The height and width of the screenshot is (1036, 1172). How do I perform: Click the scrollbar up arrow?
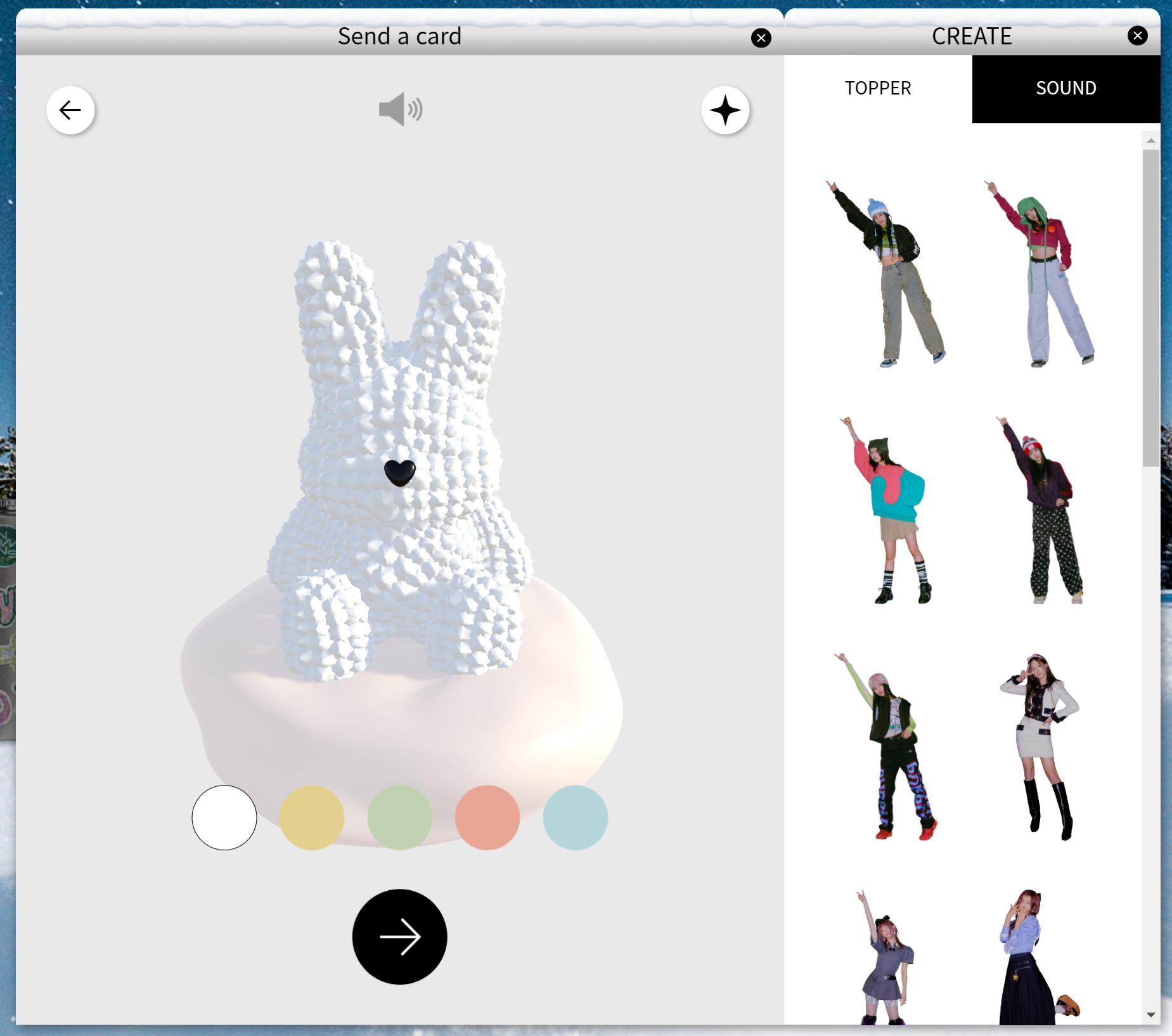click(1150, 141)
